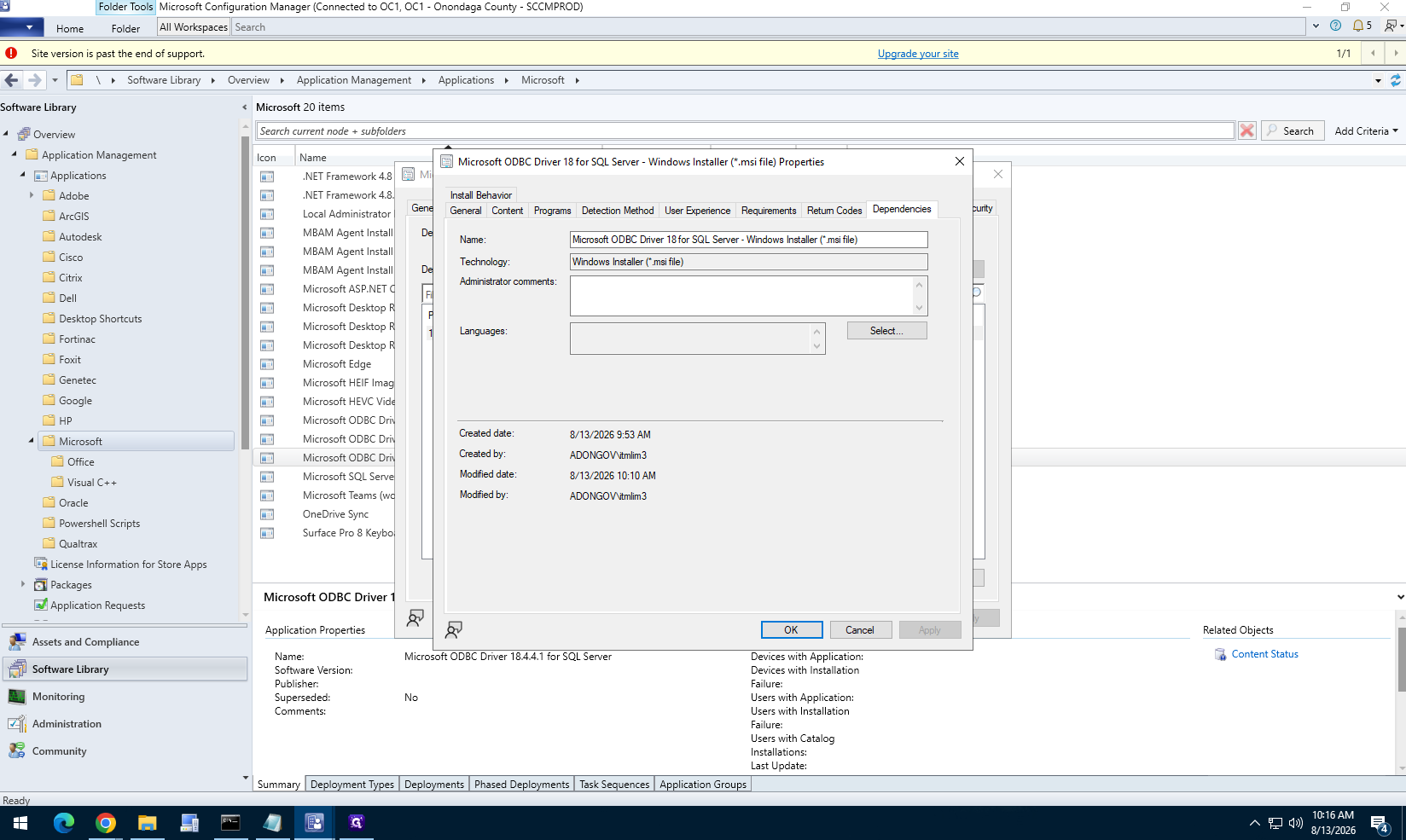Click the Back navigation arrow

coord(11,80)
